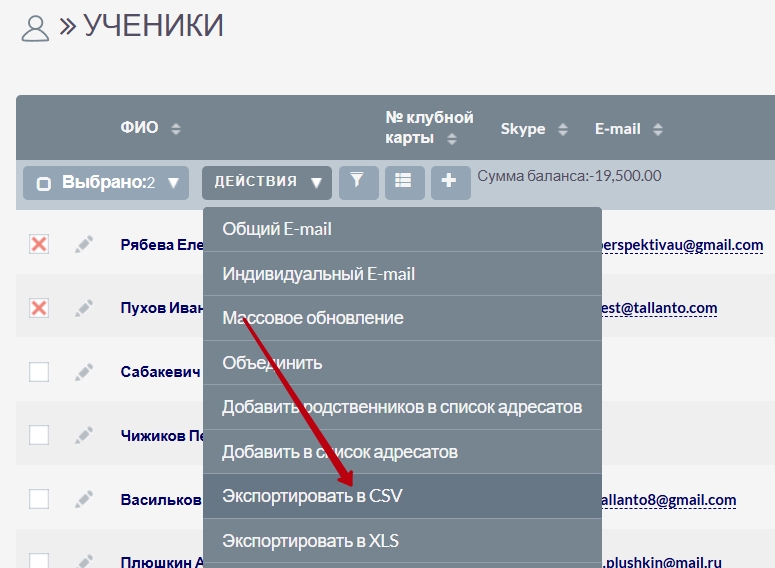Viewport: 775px width, 568px height.
Task: Click the Skype column header label
Action: coord(523,129)
